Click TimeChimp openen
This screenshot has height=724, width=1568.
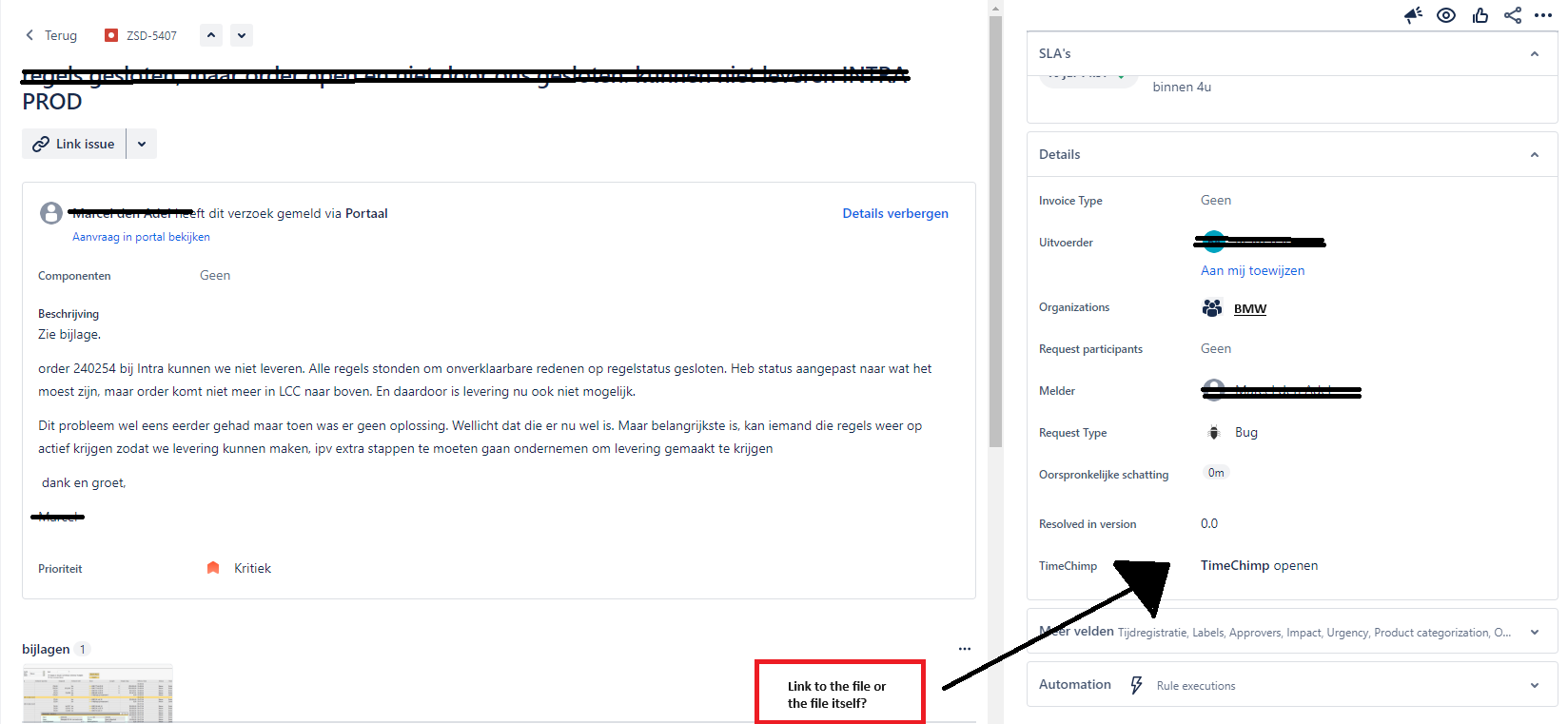[1259, 565]
